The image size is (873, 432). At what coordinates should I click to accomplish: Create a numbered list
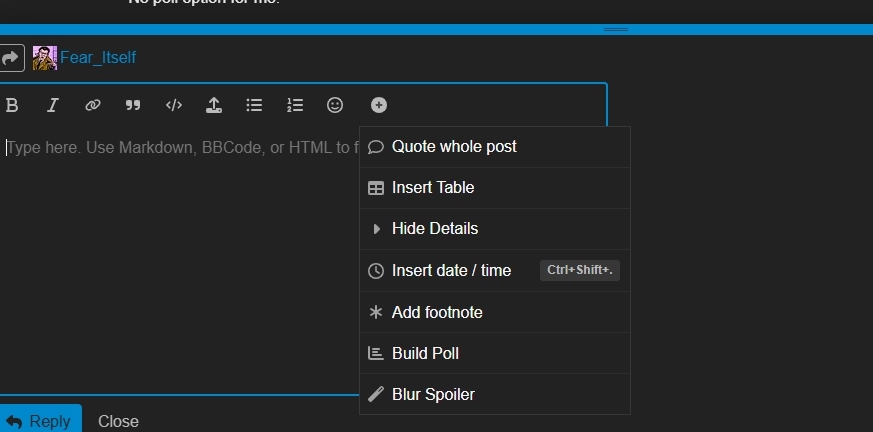(x=295, y=105)
